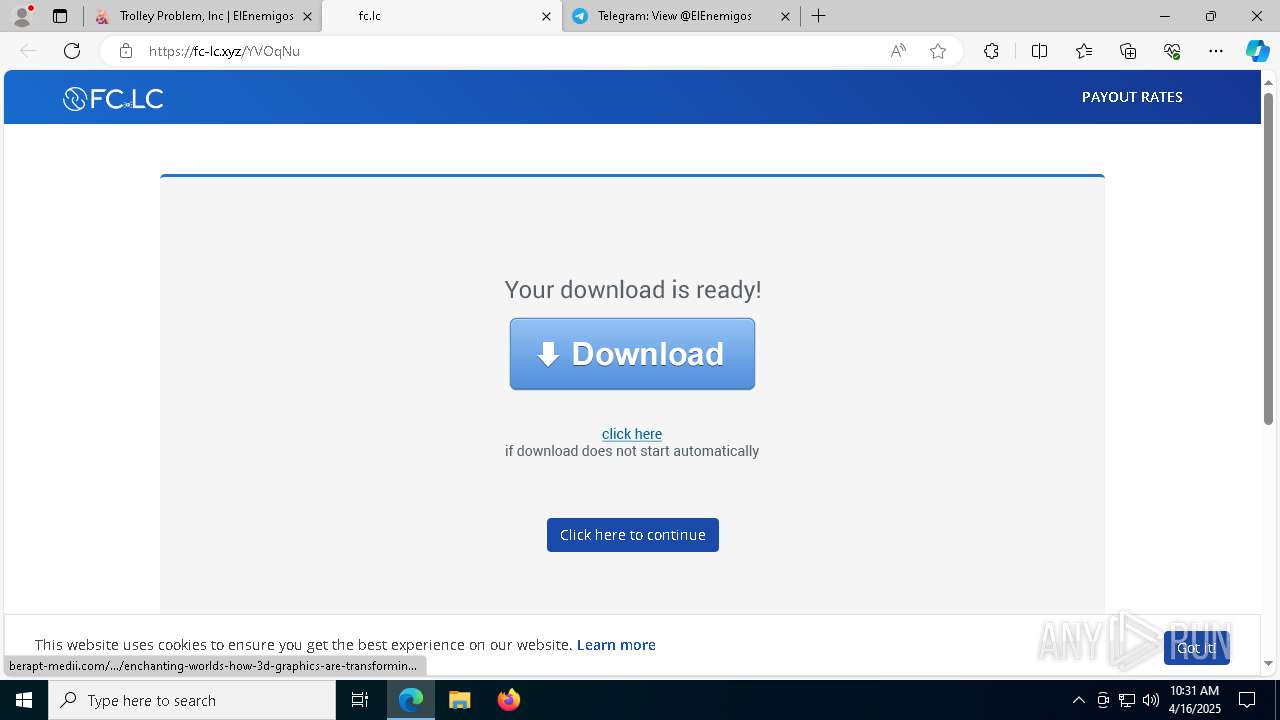
Task: Open File Explorer from the taskbar
Action: 459,700
